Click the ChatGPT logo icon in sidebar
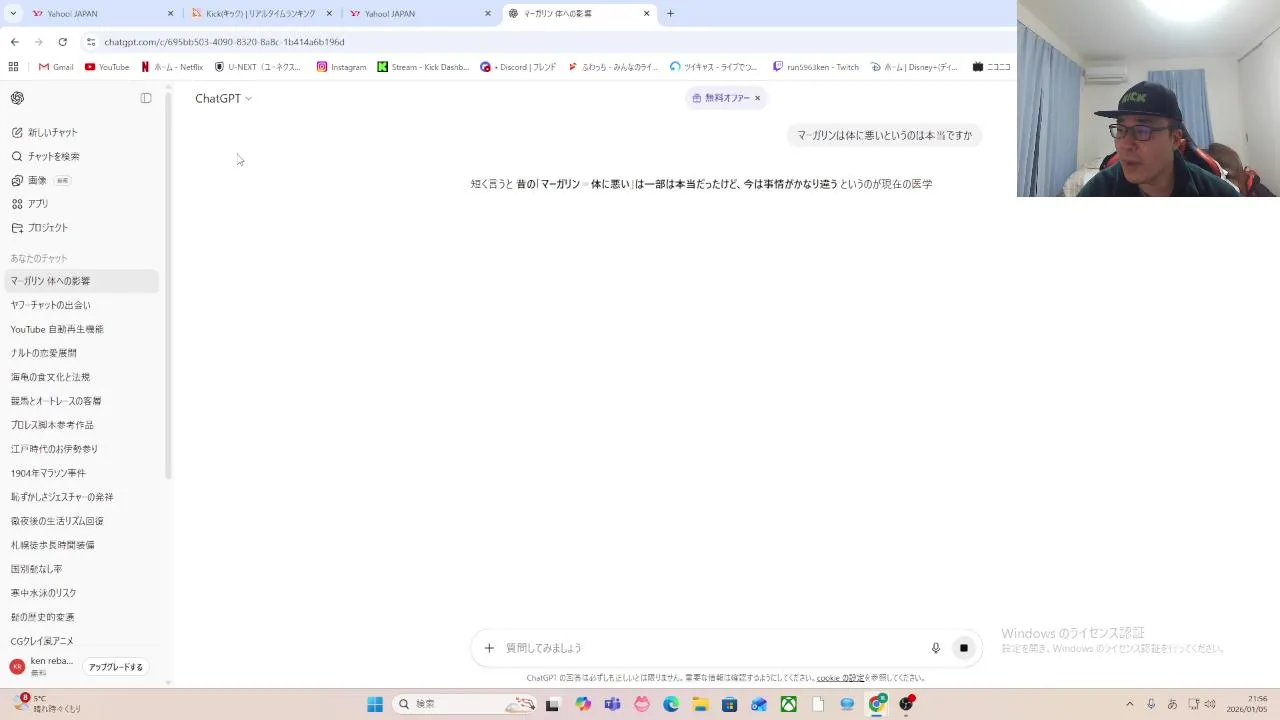The height and width of the screenshot is (720, 1280). point(17,98)
